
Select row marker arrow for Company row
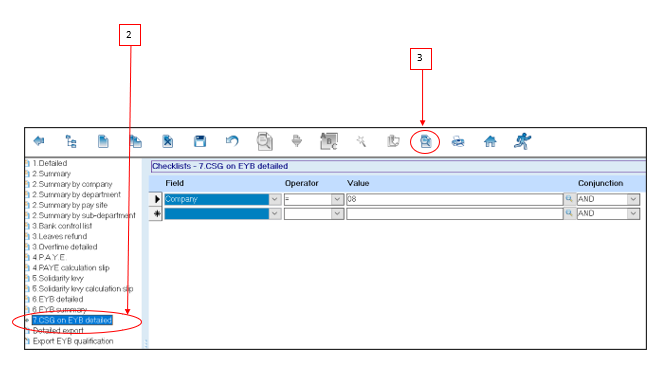point(156,199)
